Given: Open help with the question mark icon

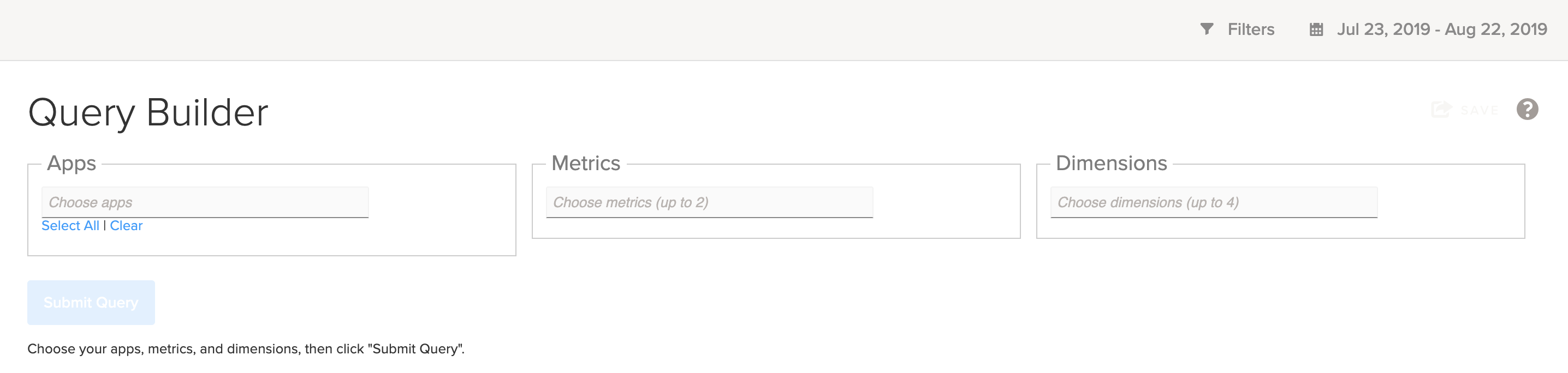Looking at the screenshot, I should coord(1527,110).
